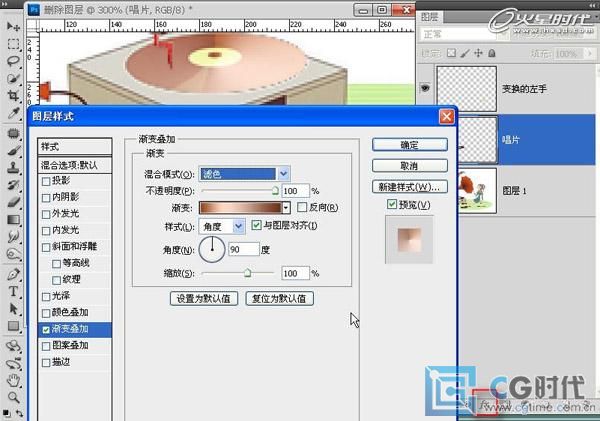Click the 角度 input field showing 90

pyautogui.click(x=244, y=250)
